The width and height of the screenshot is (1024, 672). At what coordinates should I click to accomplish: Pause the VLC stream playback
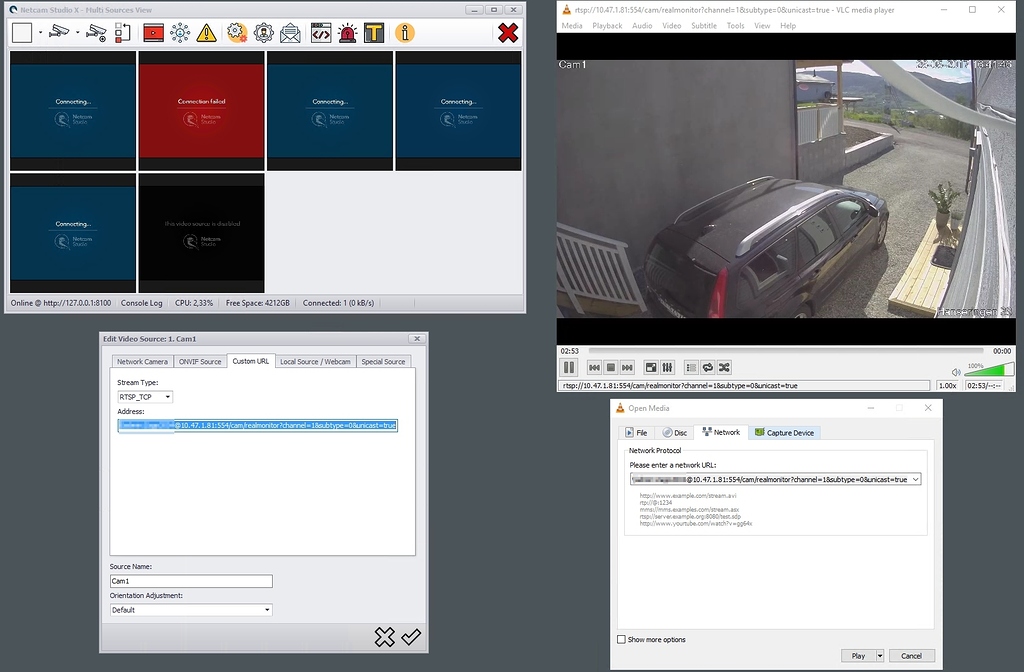(x=569, y=367)
